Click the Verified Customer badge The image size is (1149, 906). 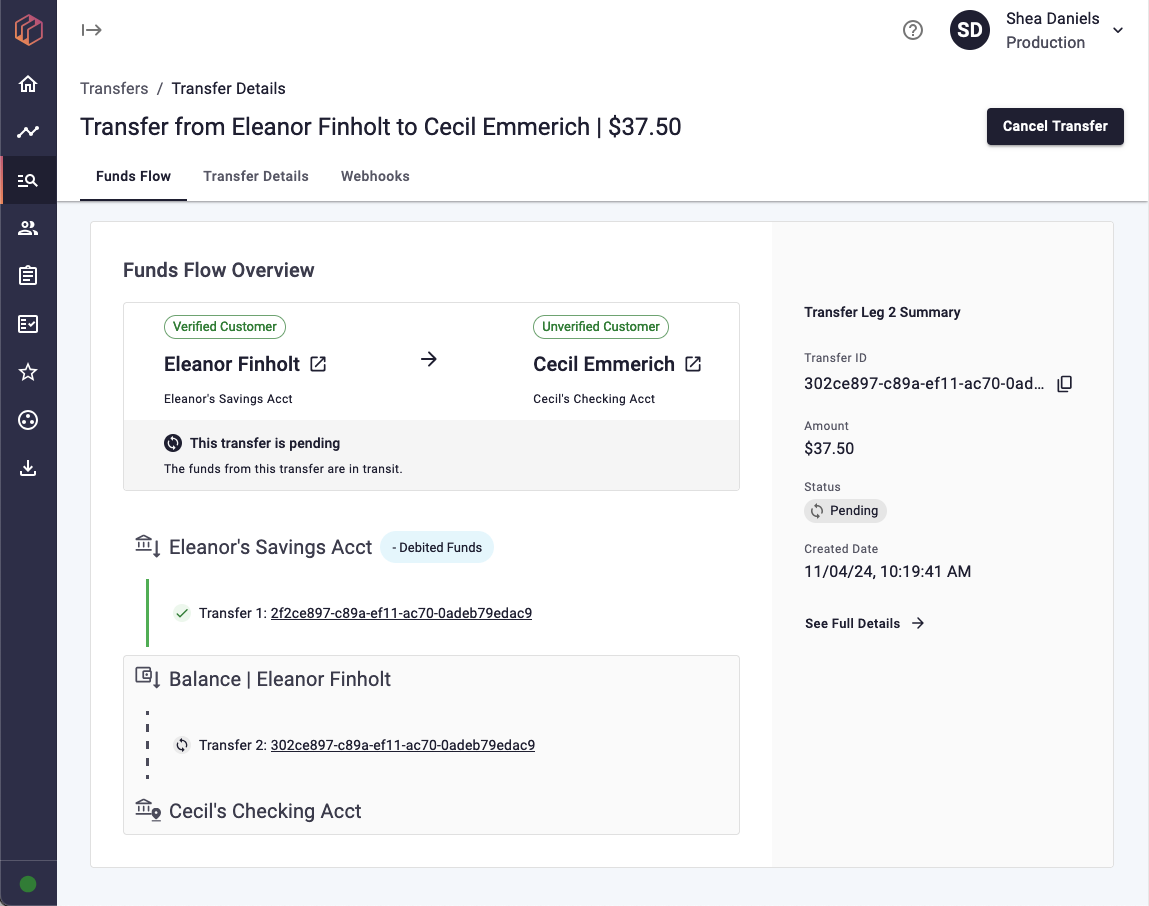pos(225,327)
